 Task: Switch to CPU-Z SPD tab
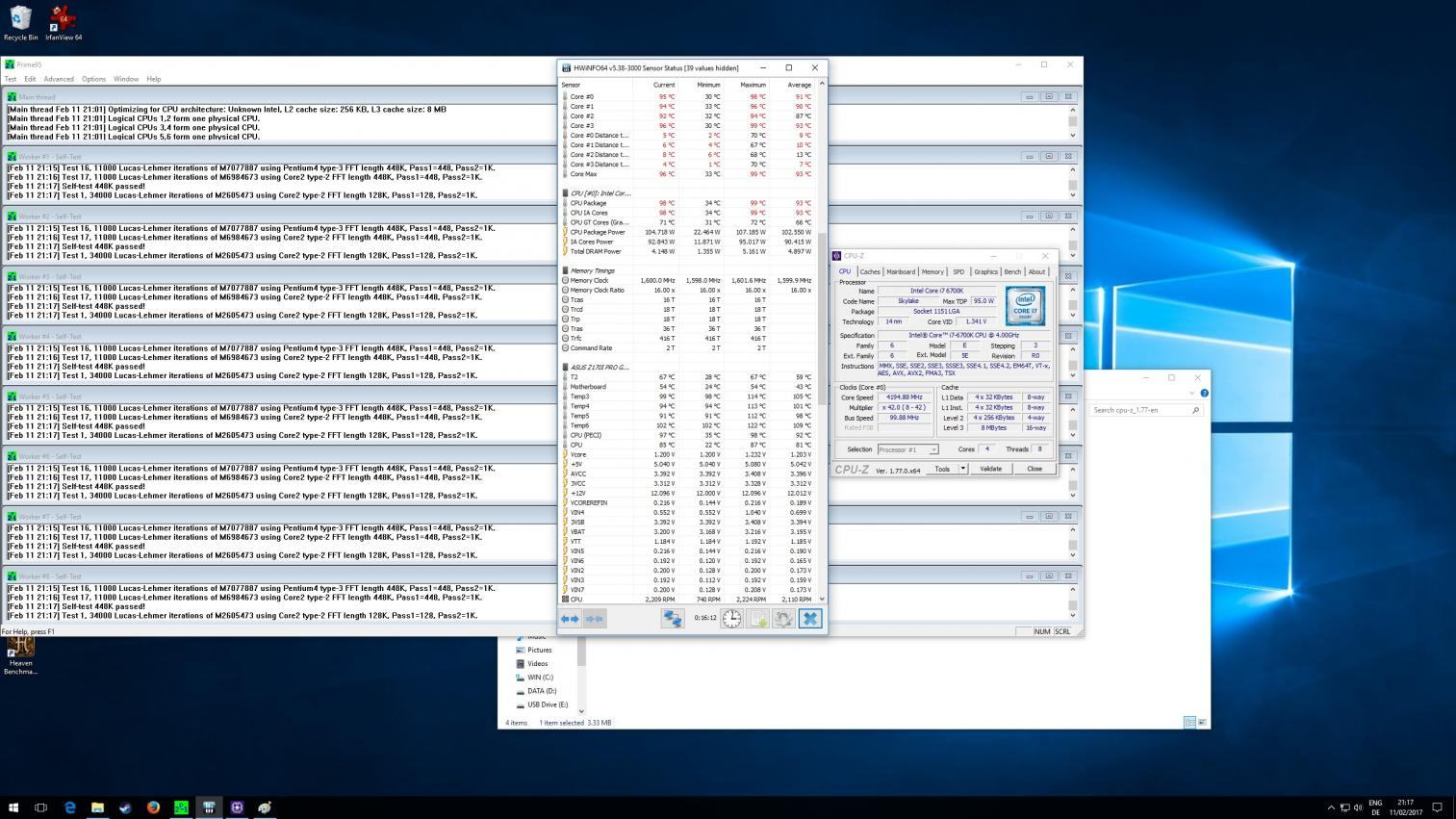click(958, 271)
